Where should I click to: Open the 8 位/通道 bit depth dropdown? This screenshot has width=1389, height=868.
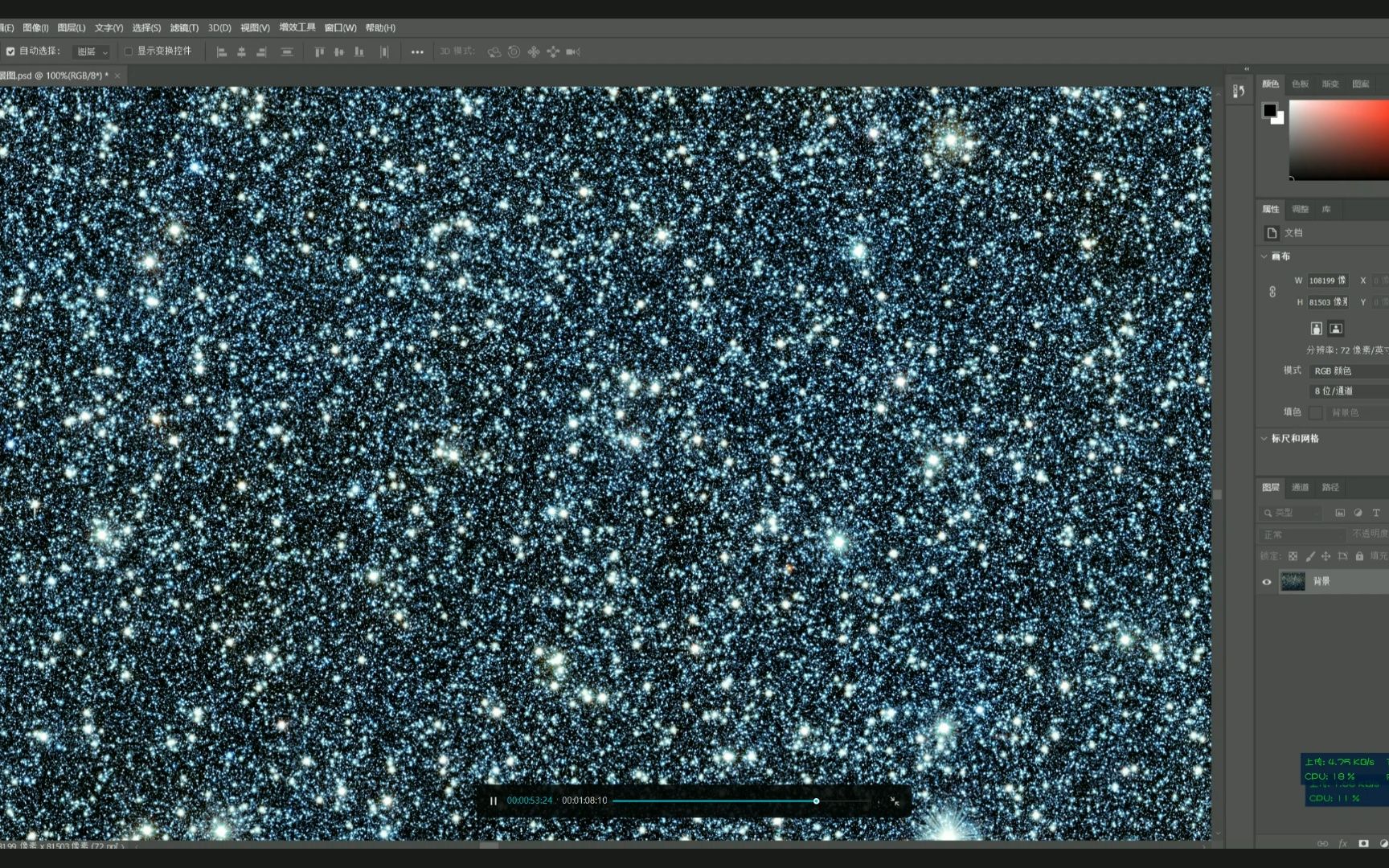pyautogui.click(x=1349, y=391)
